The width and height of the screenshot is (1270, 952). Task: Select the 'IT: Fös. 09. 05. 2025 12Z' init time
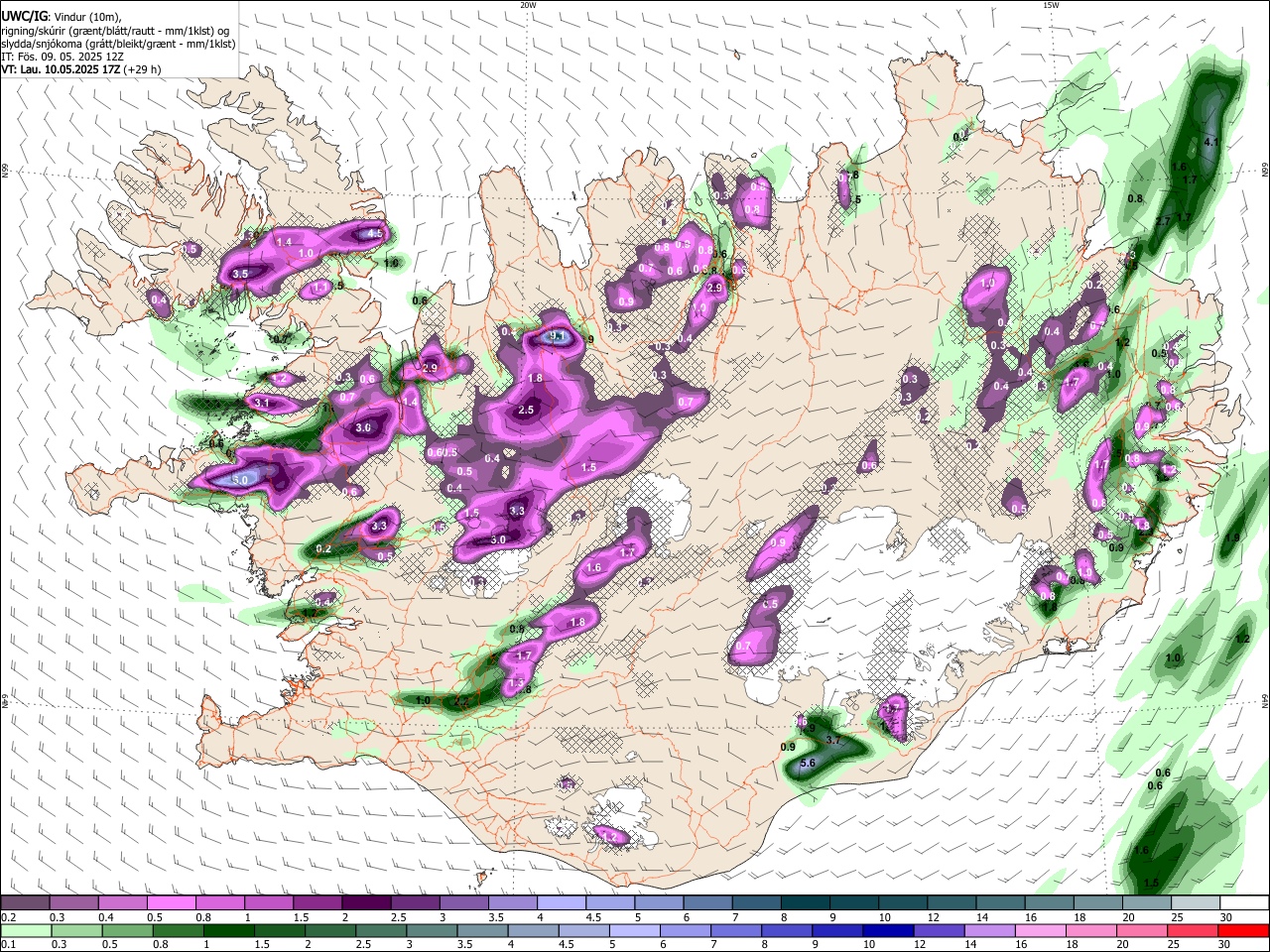click(63, 57)
